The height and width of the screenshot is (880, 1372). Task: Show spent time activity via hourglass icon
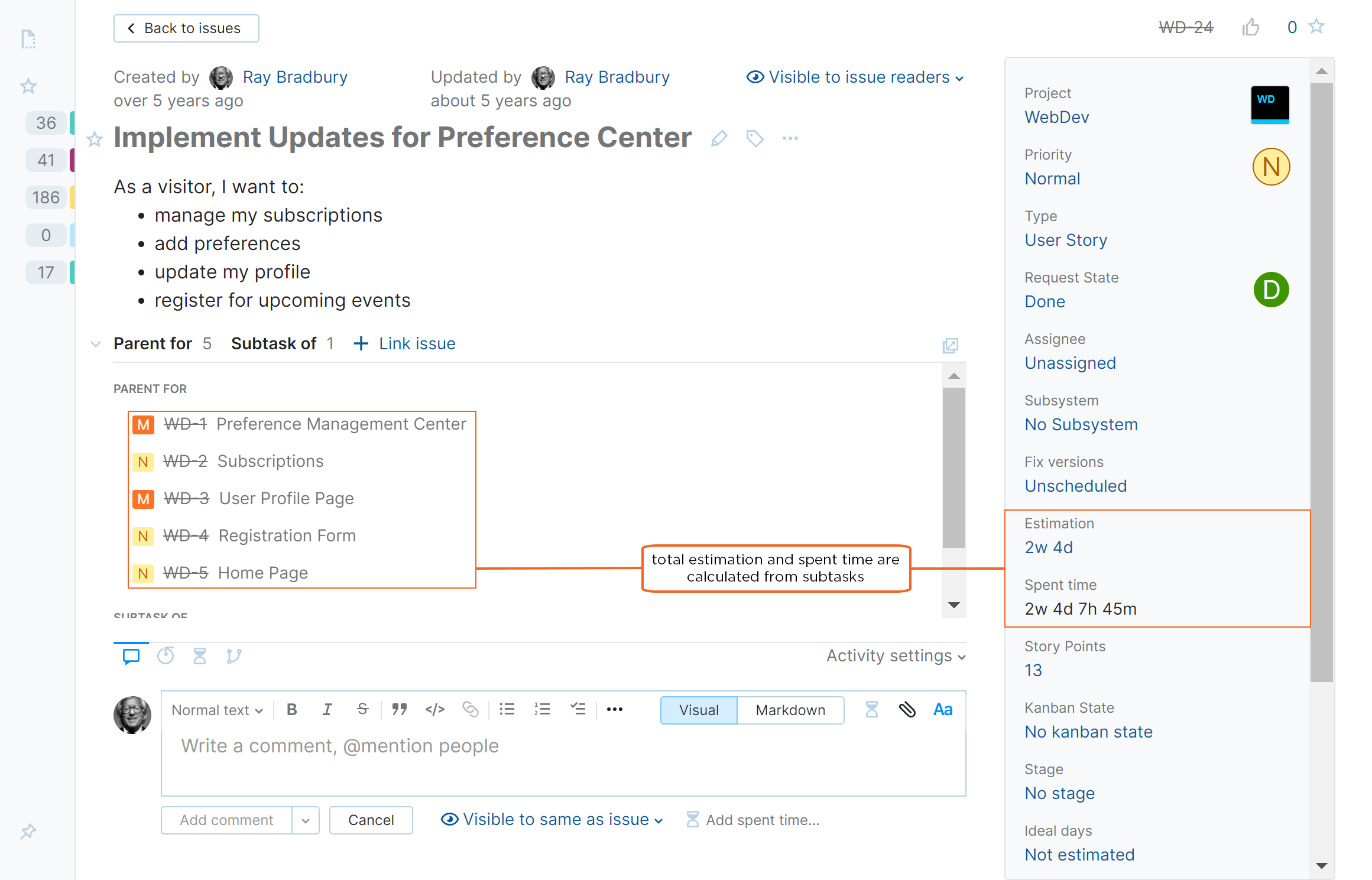[x=200, y=655]
